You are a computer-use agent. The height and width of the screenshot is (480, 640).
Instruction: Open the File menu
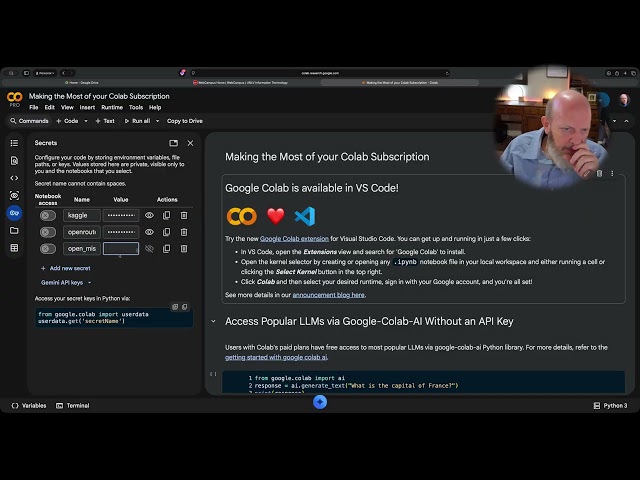[34, 107]
